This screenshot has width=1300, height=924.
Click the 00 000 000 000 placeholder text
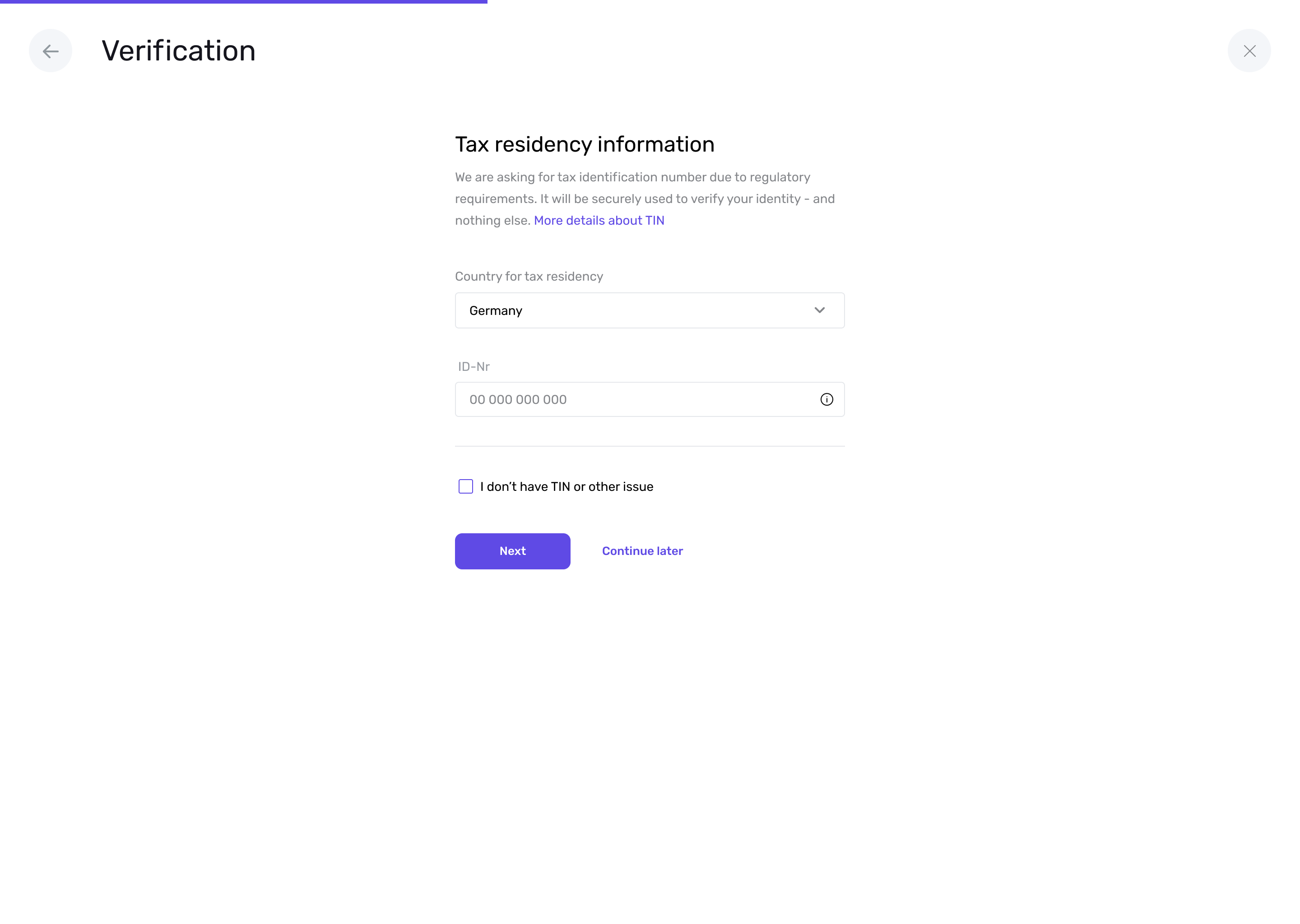click(518, 399)
